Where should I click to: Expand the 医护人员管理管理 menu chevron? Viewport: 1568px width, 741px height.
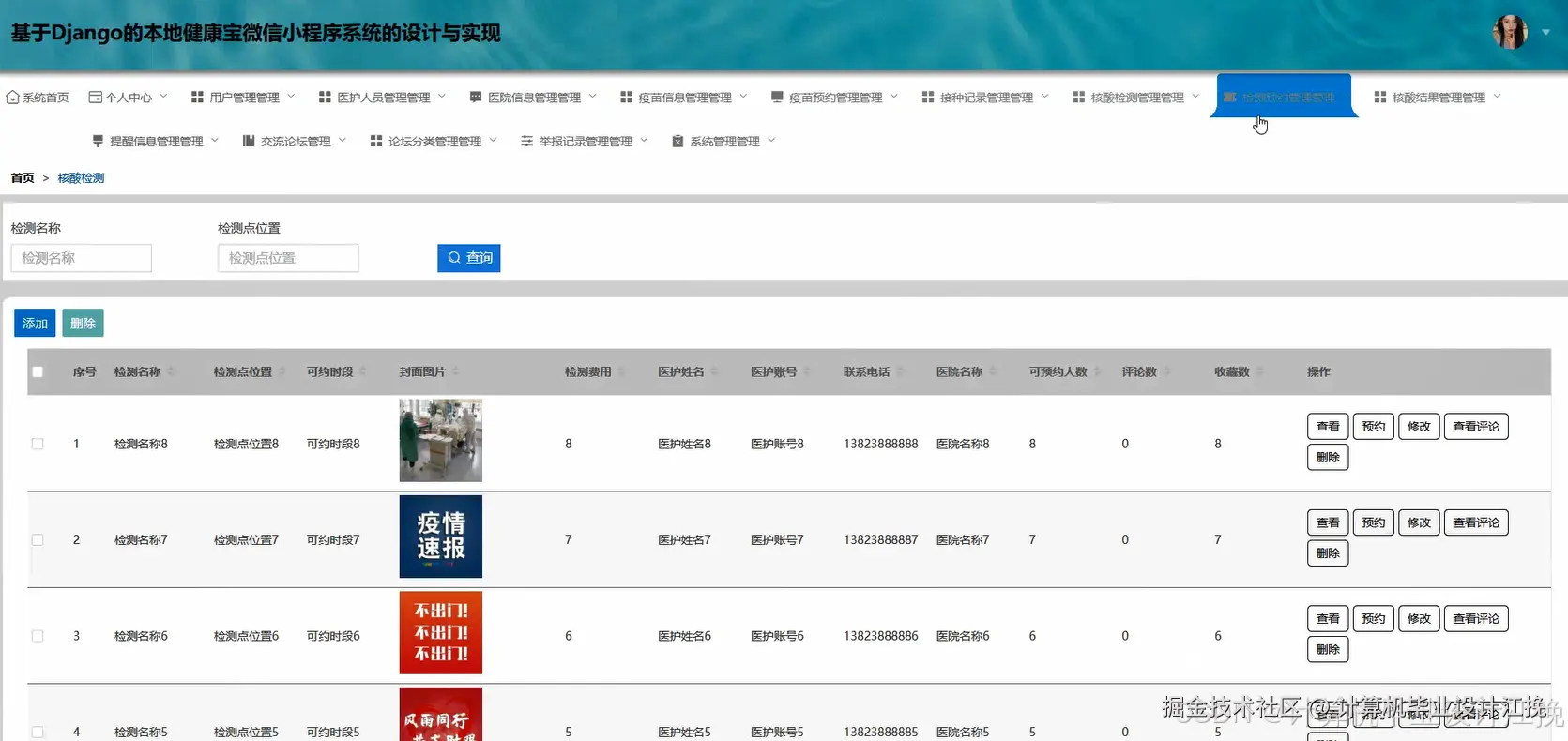[442, 97]
